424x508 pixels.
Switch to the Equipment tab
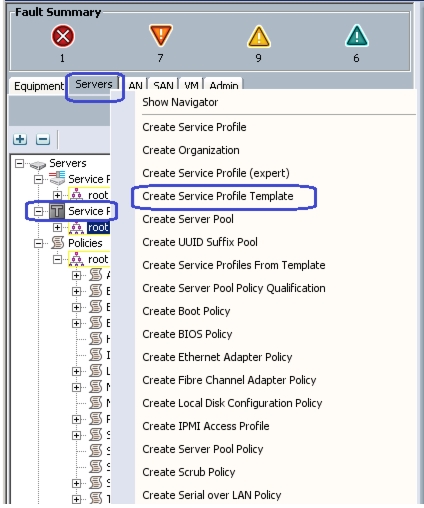tap(39, 86)
